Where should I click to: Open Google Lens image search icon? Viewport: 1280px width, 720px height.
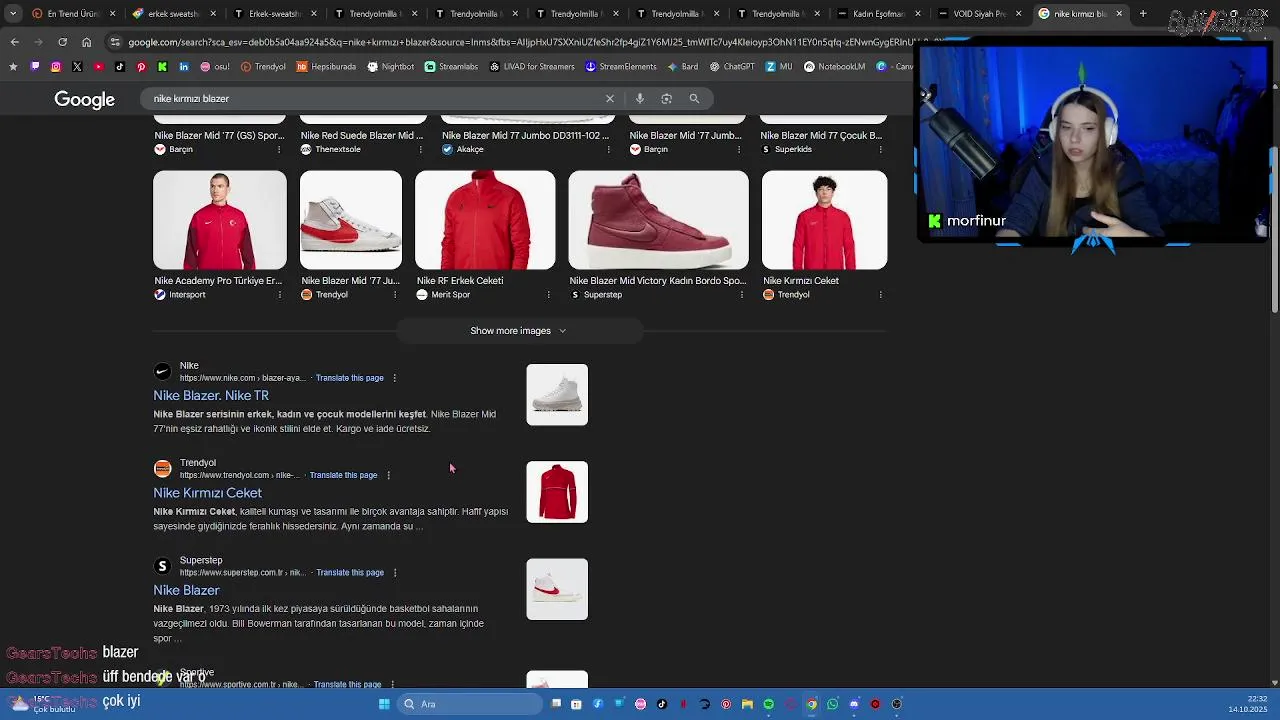(667, 99)
